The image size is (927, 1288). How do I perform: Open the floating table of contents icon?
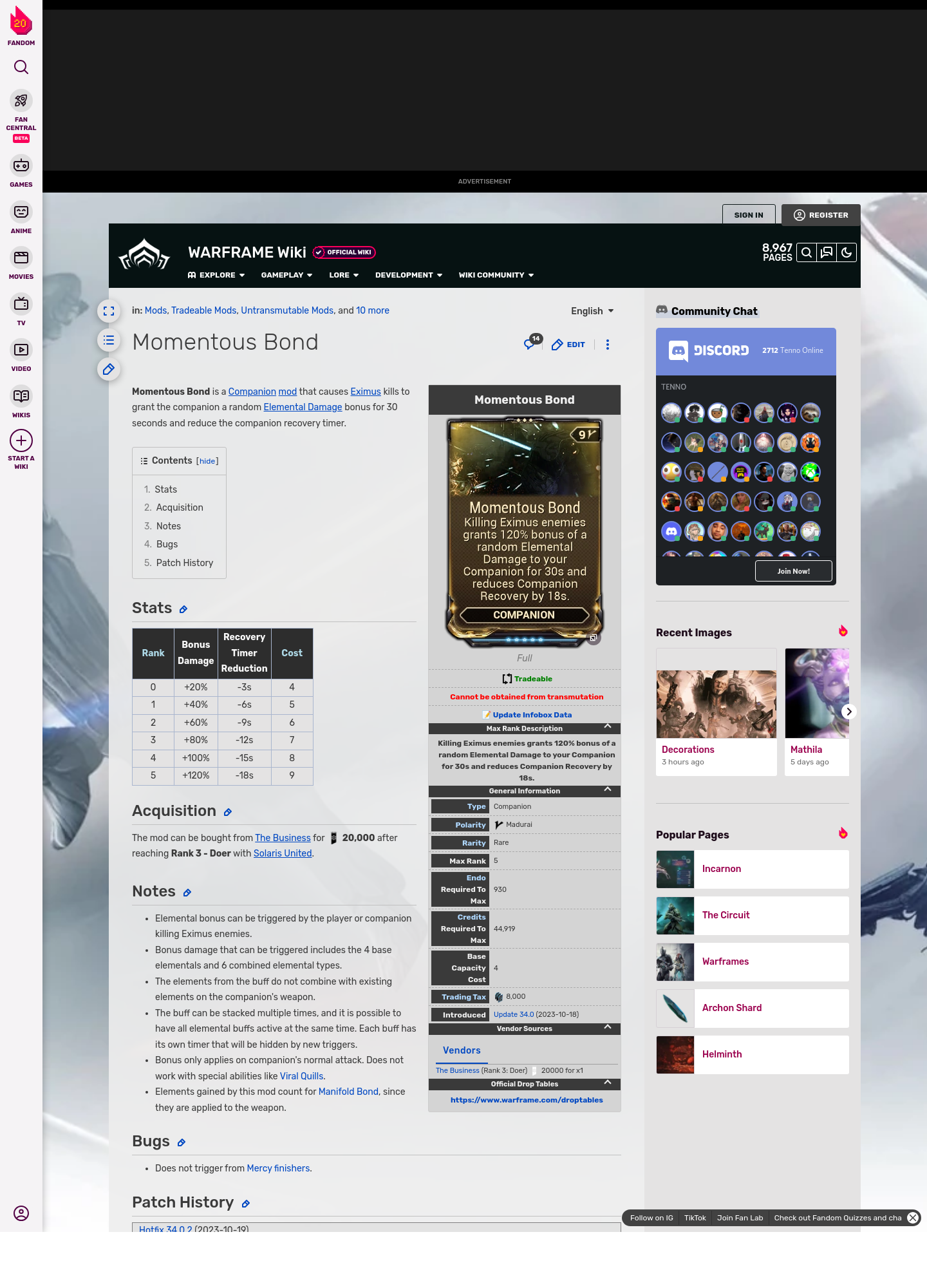[109, 340]
